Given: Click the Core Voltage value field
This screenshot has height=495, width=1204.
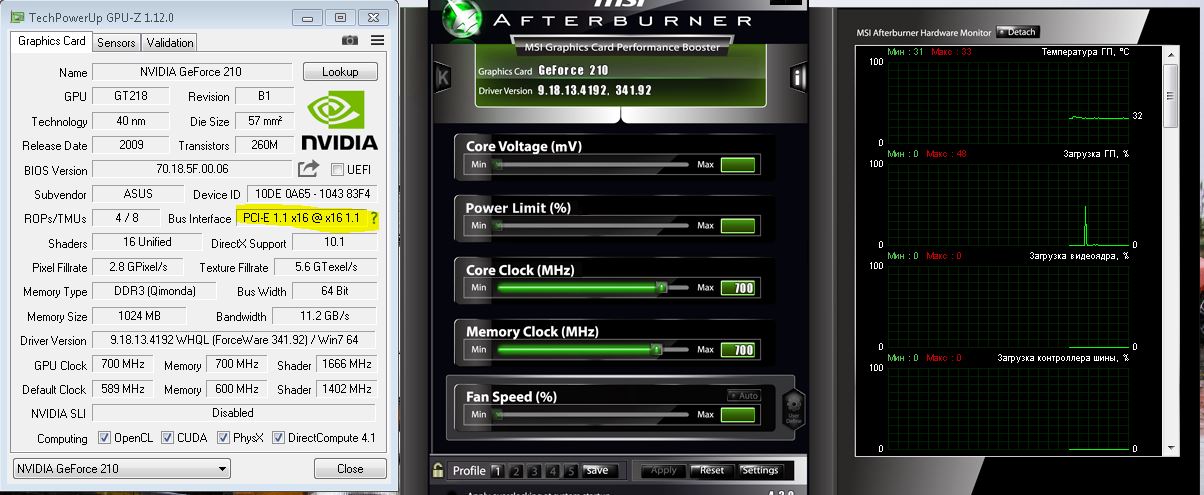Looking at the screenshot, I should [738, 164].
